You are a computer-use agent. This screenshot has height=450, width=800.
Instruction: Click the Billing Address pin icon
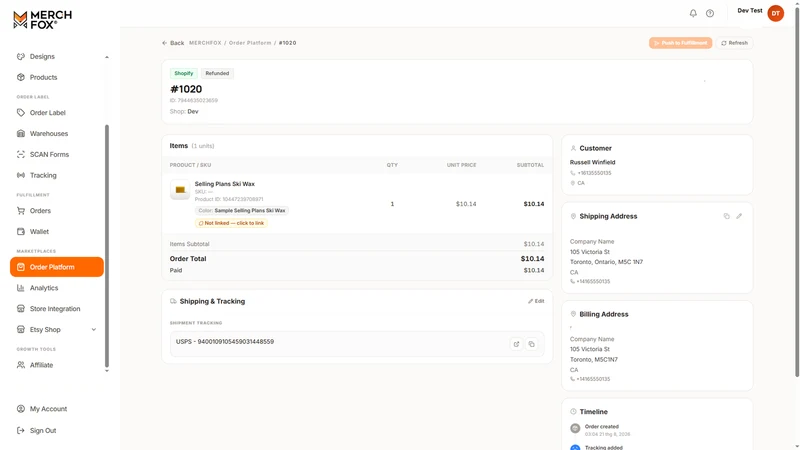pos(573,314)
